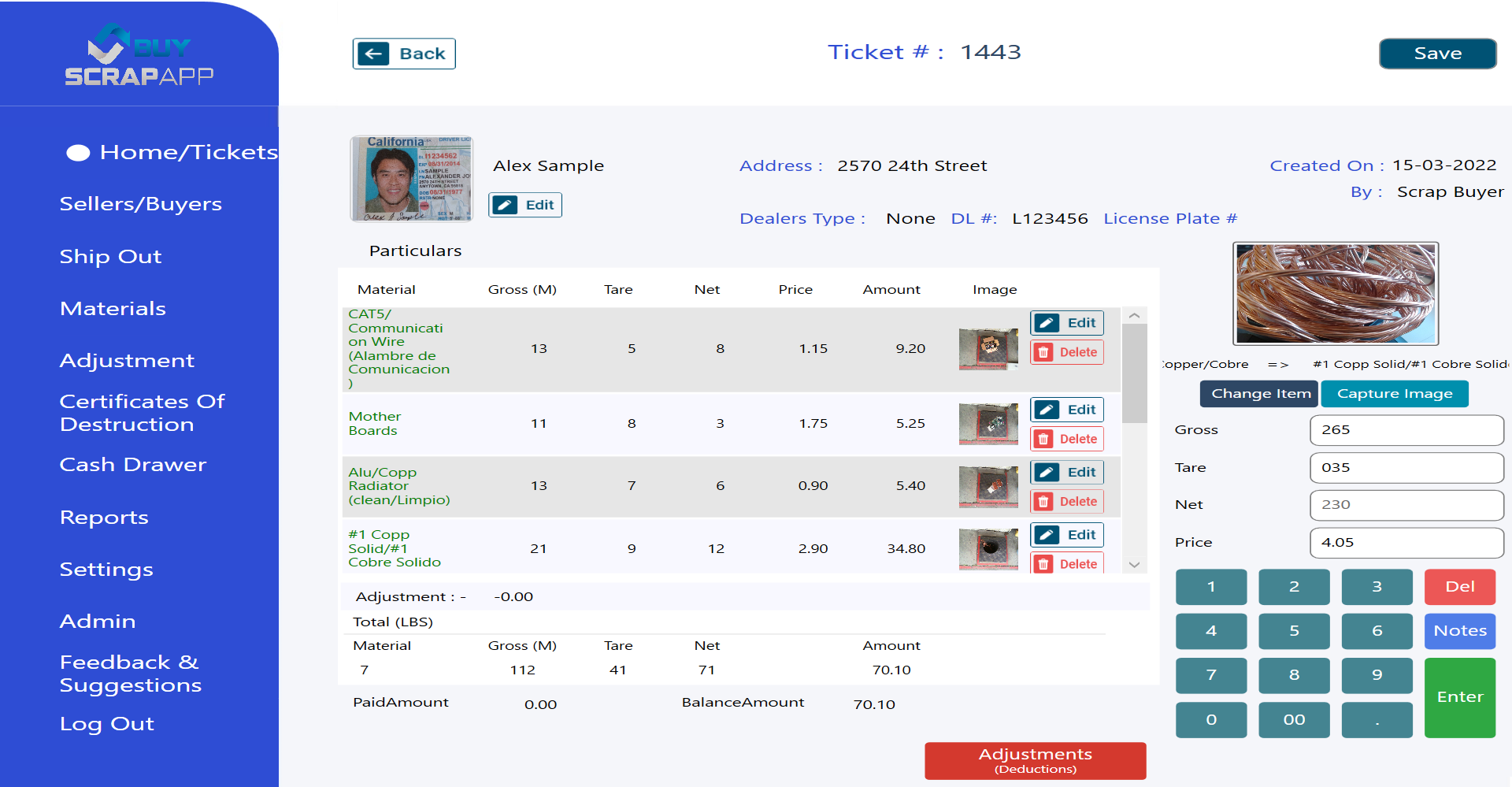1512x787 pixels.
Task: Click the Gross weight input field
Action: pyautogui.click(x=1406, y=430)
